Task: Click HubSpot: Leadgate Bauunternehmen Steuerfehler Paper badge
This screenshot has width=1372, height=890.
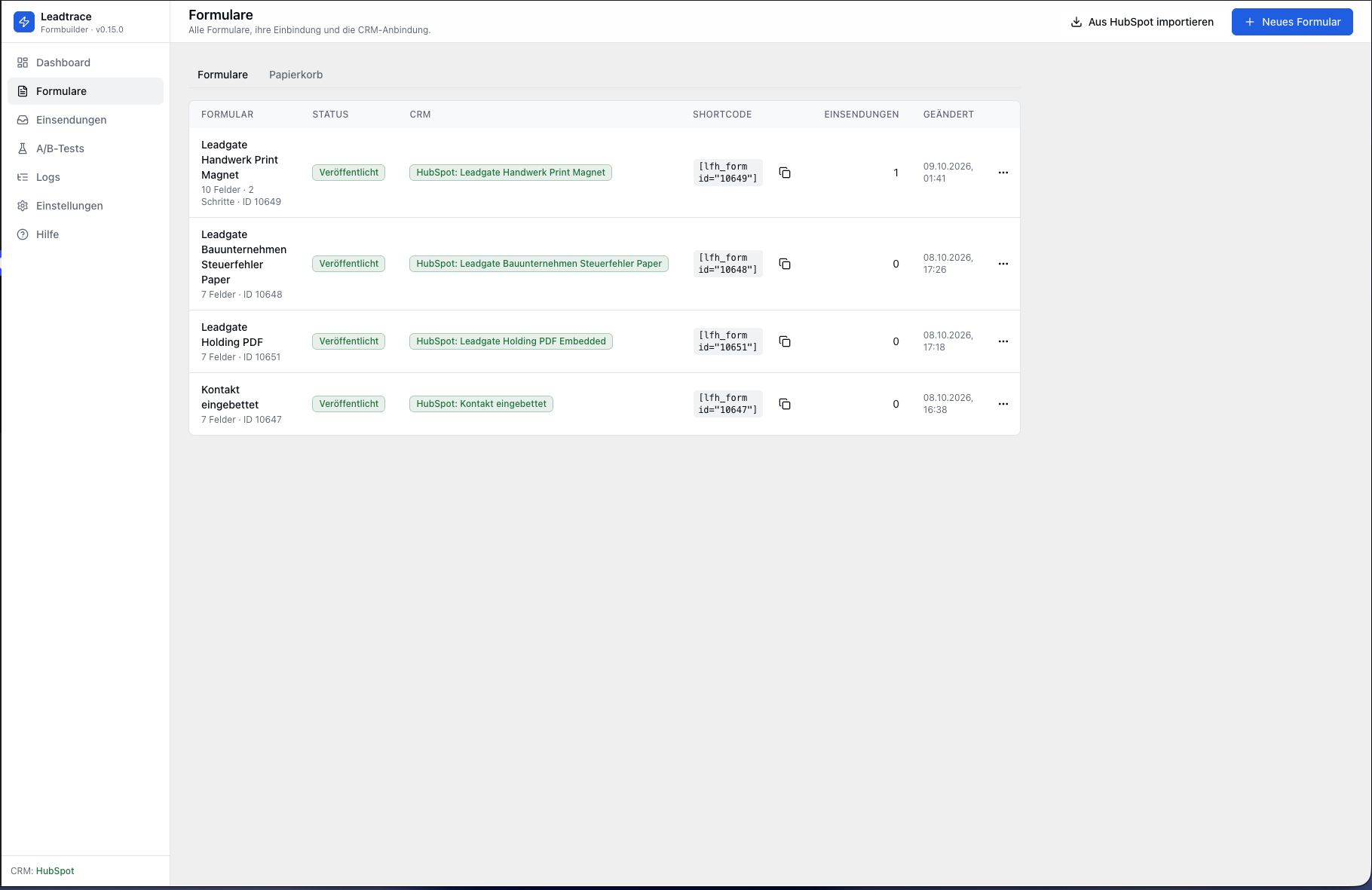Action: pyautogui.click(x=539, y=264)
